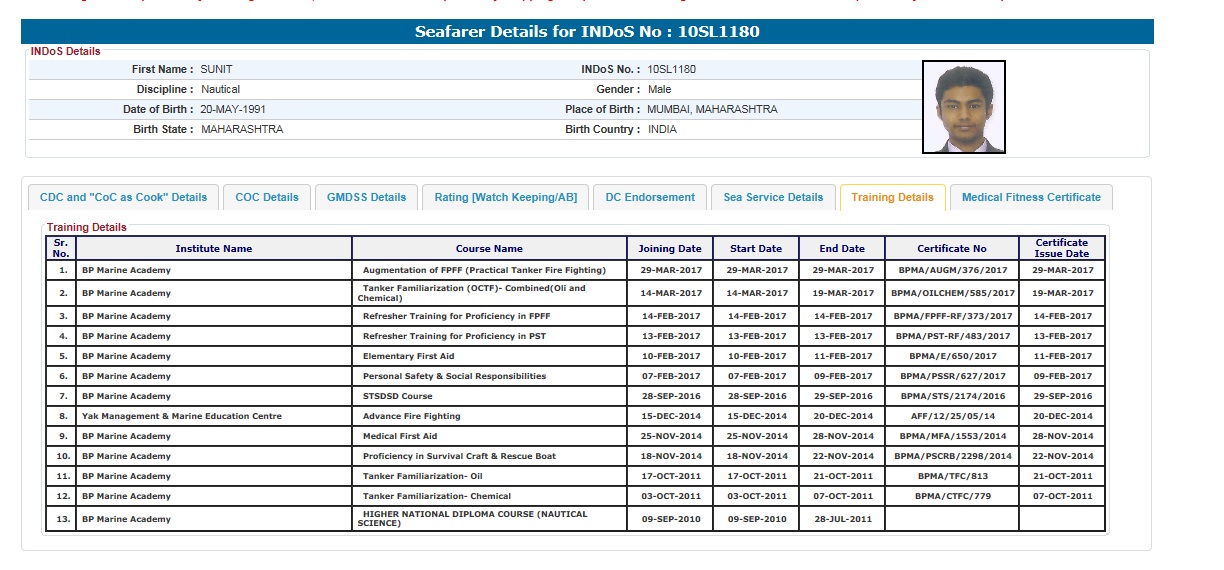This screenshot has height=570, width=1224.
Task: Switch to the COC Details tab
Action: 267,198
